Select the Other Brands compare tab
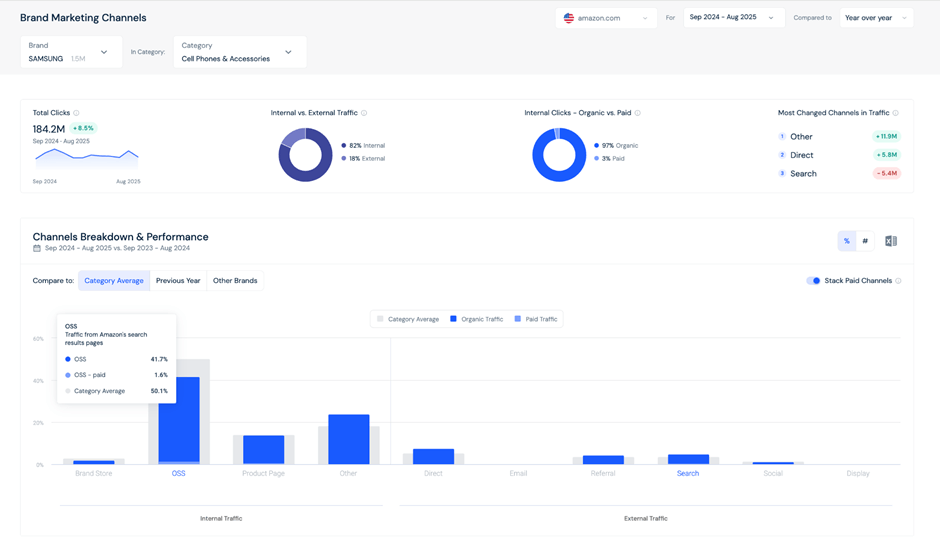Screen dimensions: 940x544 coord(235,281)
